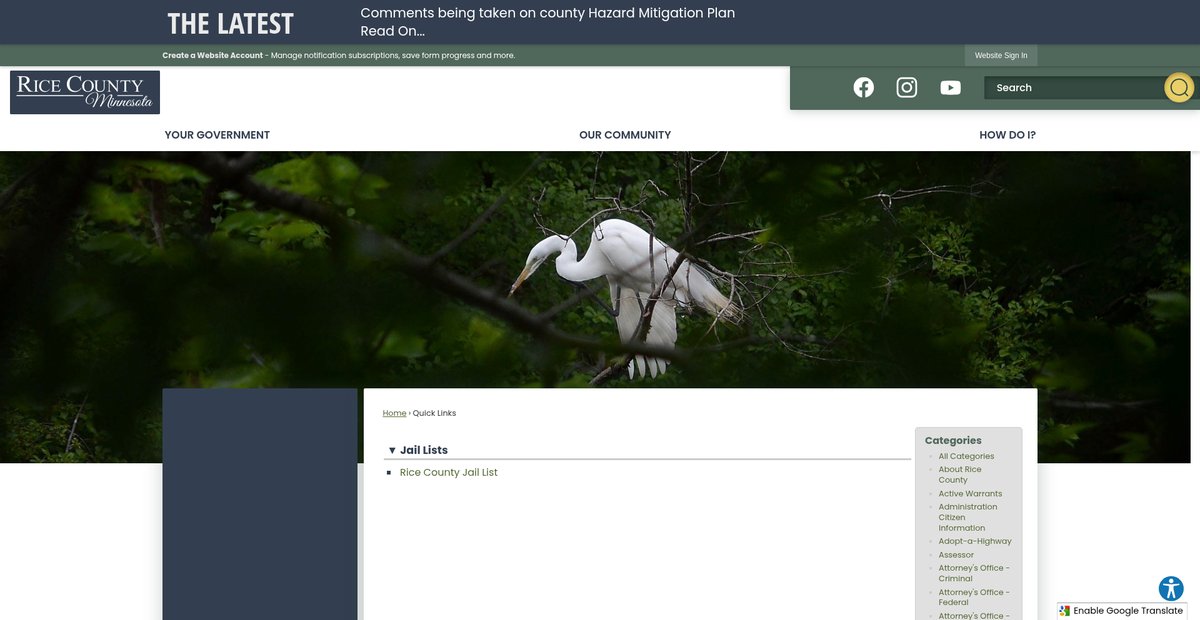Image resolution: width=1200 pixels, height=620 pixels.
Task: Read the Hazard Mitigation Plan news headline
Action: [547, 13]
